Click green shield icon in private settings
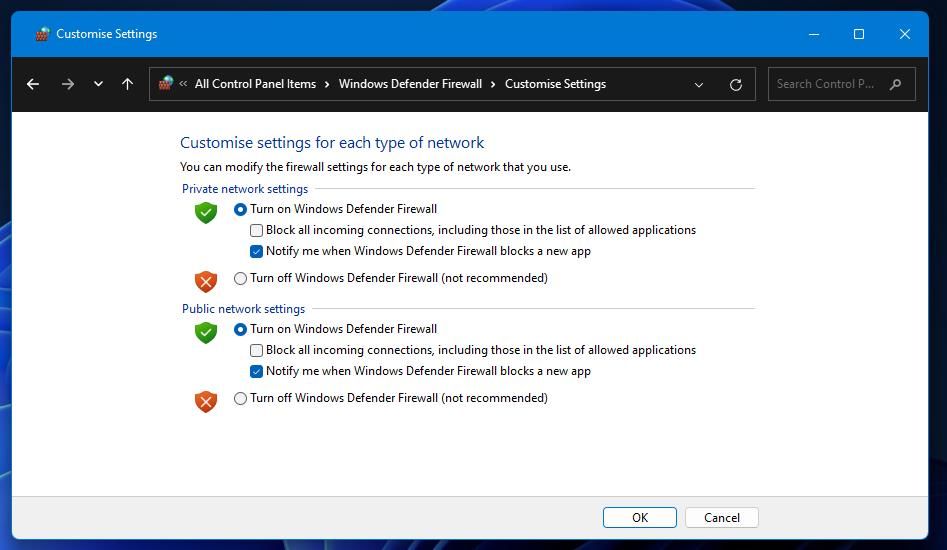 pos(206,213)
